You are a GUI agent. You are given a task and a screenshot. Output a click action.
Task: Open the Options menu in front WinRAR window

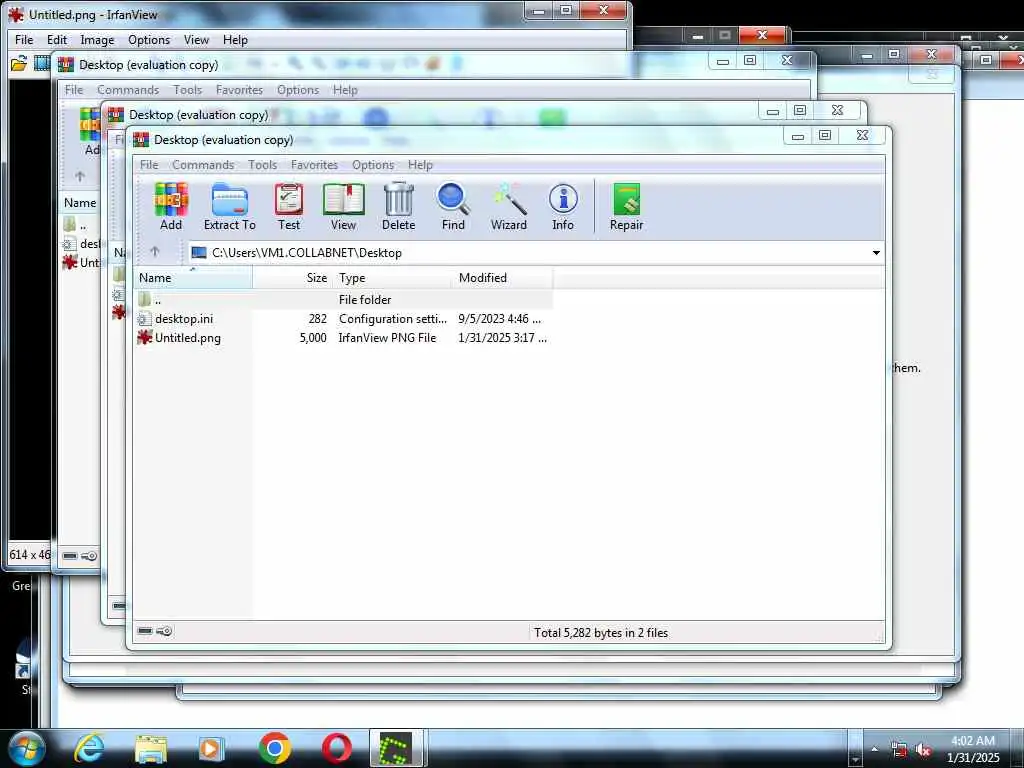[373, 165]
